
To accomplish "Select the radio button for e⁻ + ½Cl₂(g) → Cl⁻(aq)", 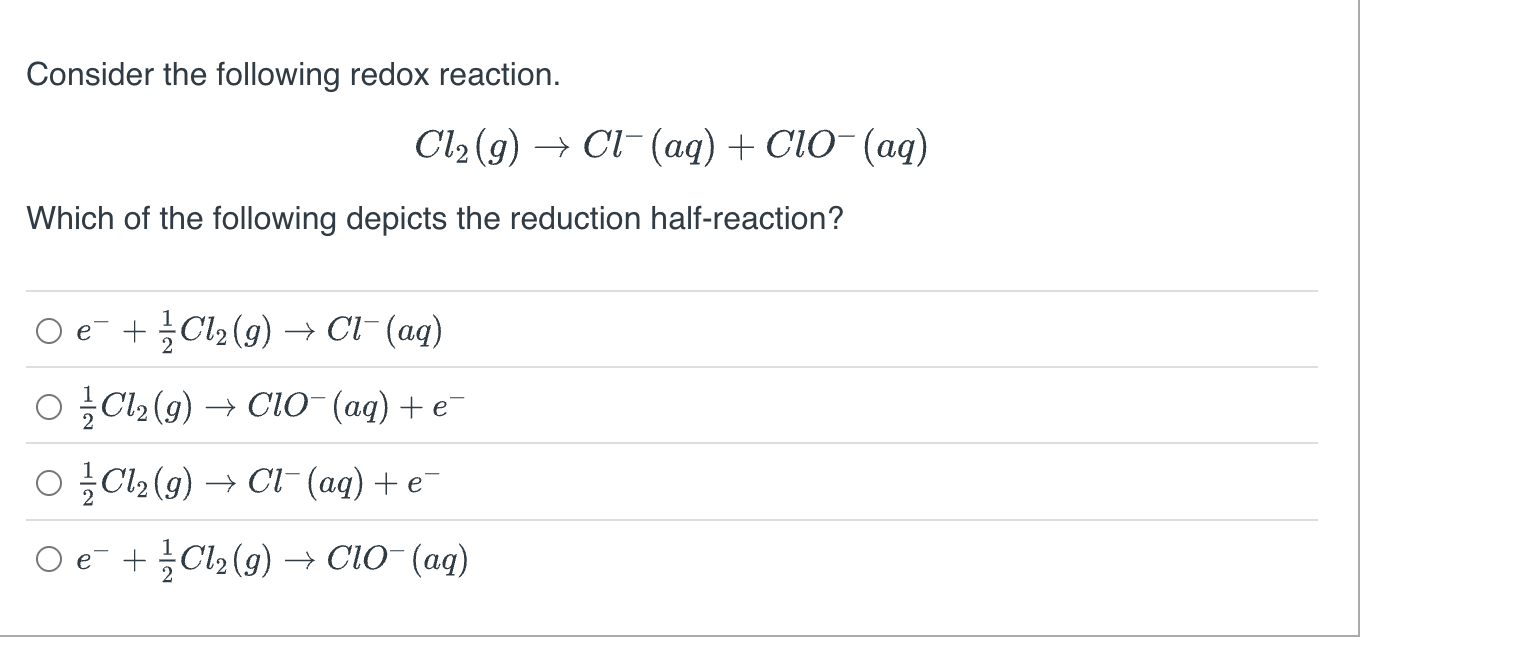I will coord(47,329).
